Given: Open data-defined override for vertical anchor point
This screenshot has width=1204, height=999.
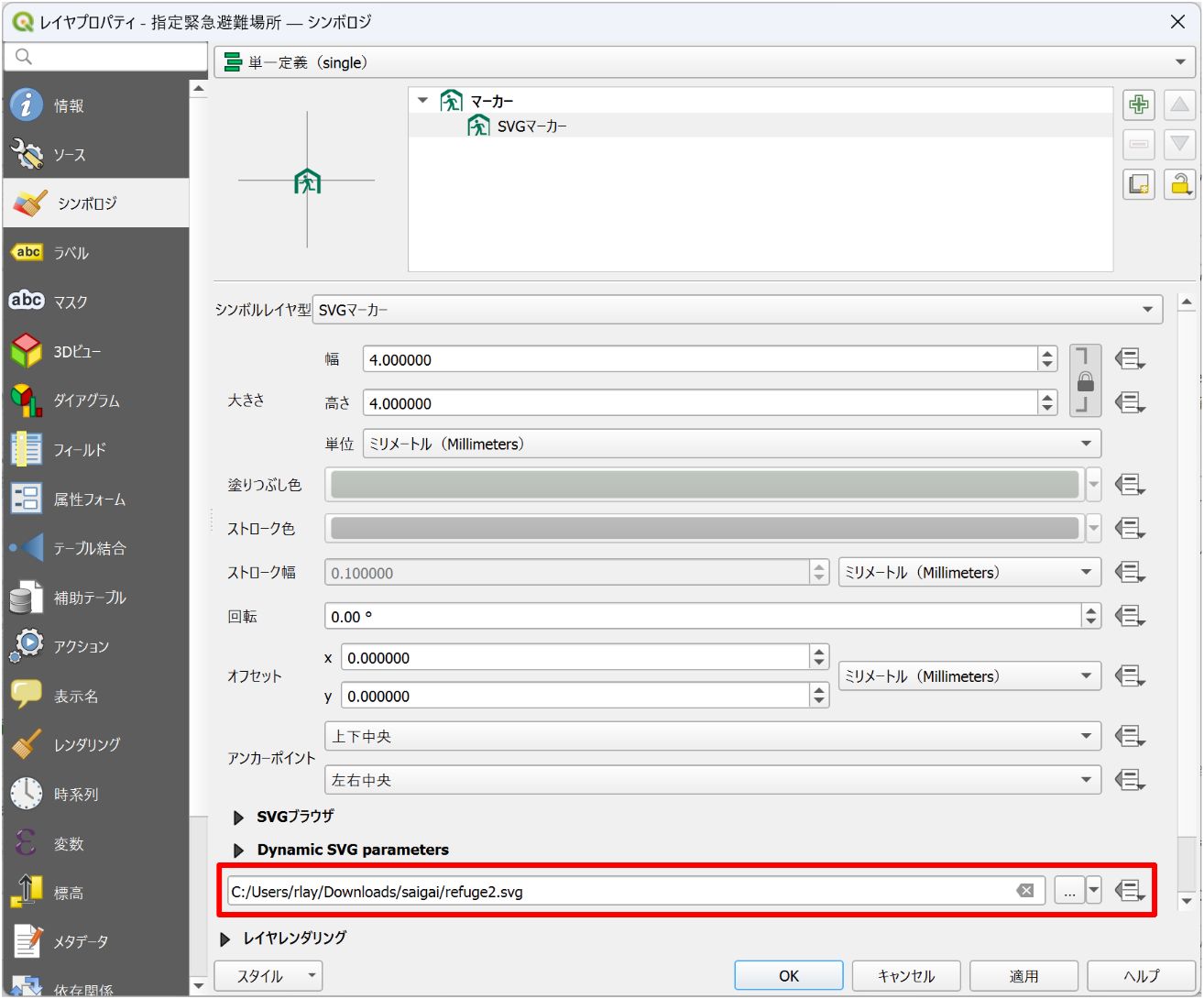Looking at the screenshot, I should pyautogui.click(x=1130, y=736).
